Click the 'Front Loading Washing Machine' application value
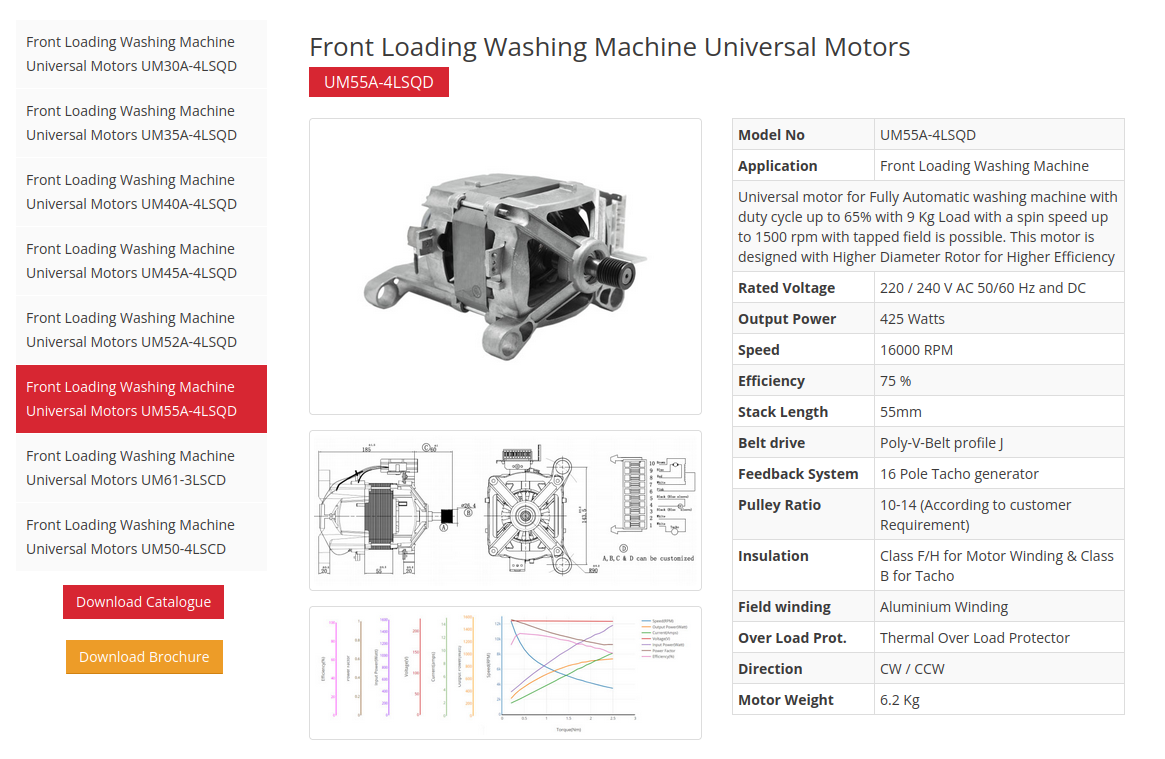Screen dimensions: 1165x759 (x=984, y=166)
